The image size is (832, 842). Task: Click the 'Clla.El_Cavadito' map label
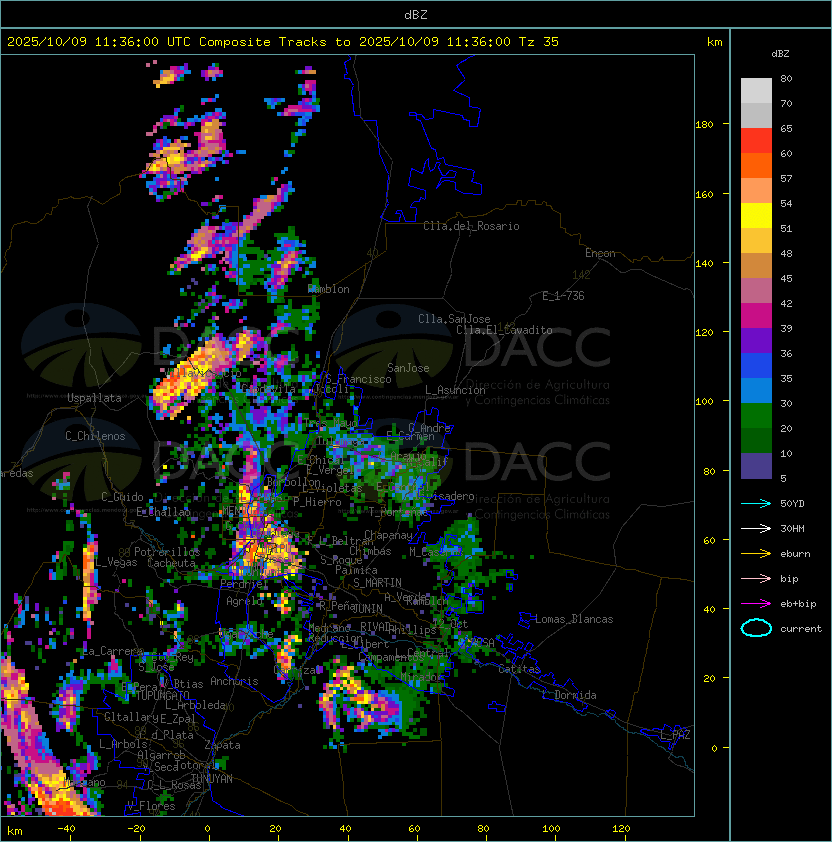[x=504, y=330]
